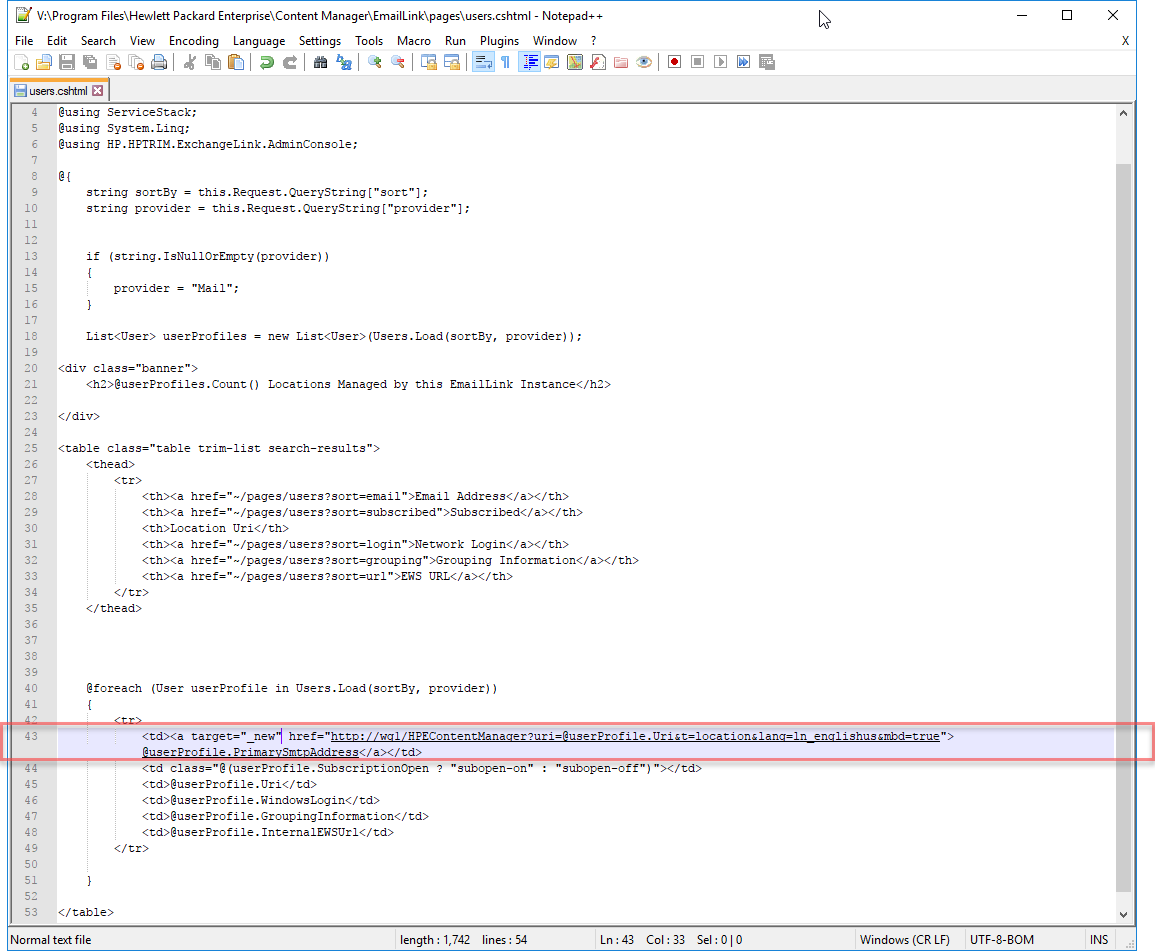Open the Search menu
The image size is (1155, 951).
[98, 41]
